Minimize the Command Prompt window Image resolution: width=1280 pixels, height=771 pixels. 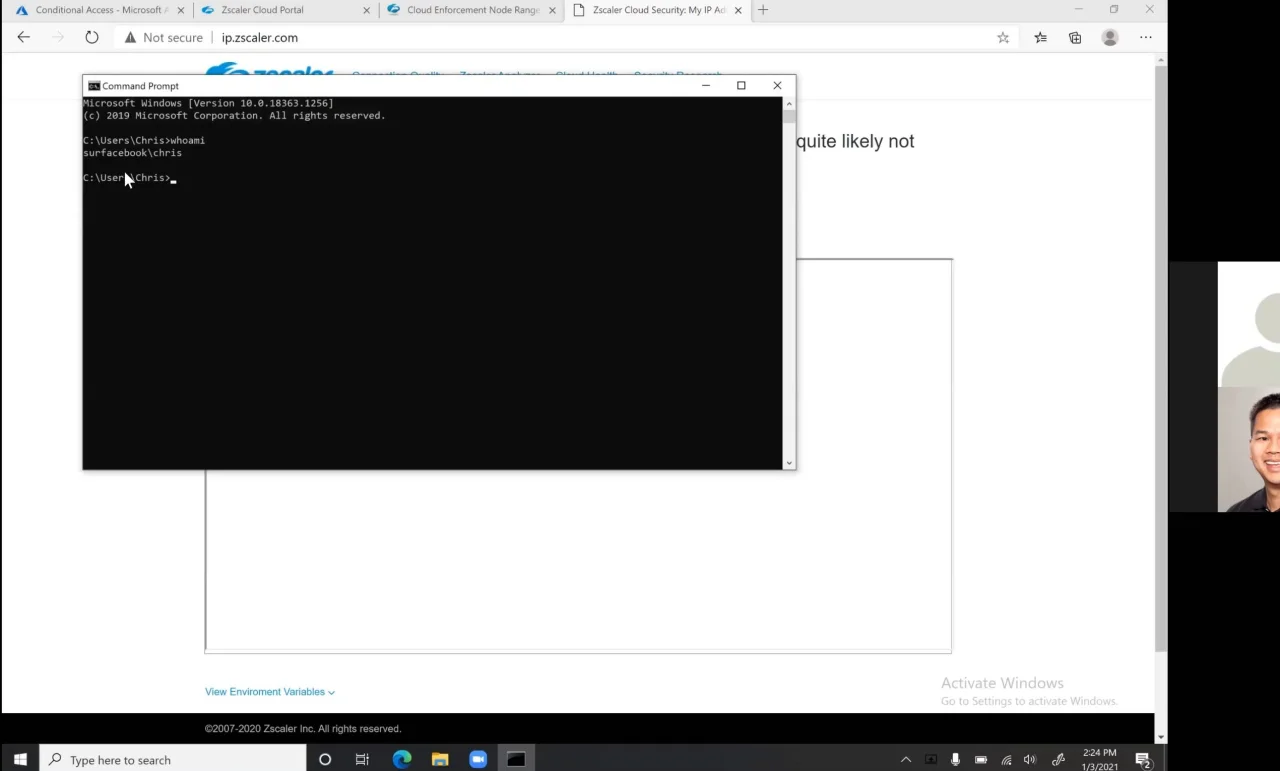[x=706, y=85]
